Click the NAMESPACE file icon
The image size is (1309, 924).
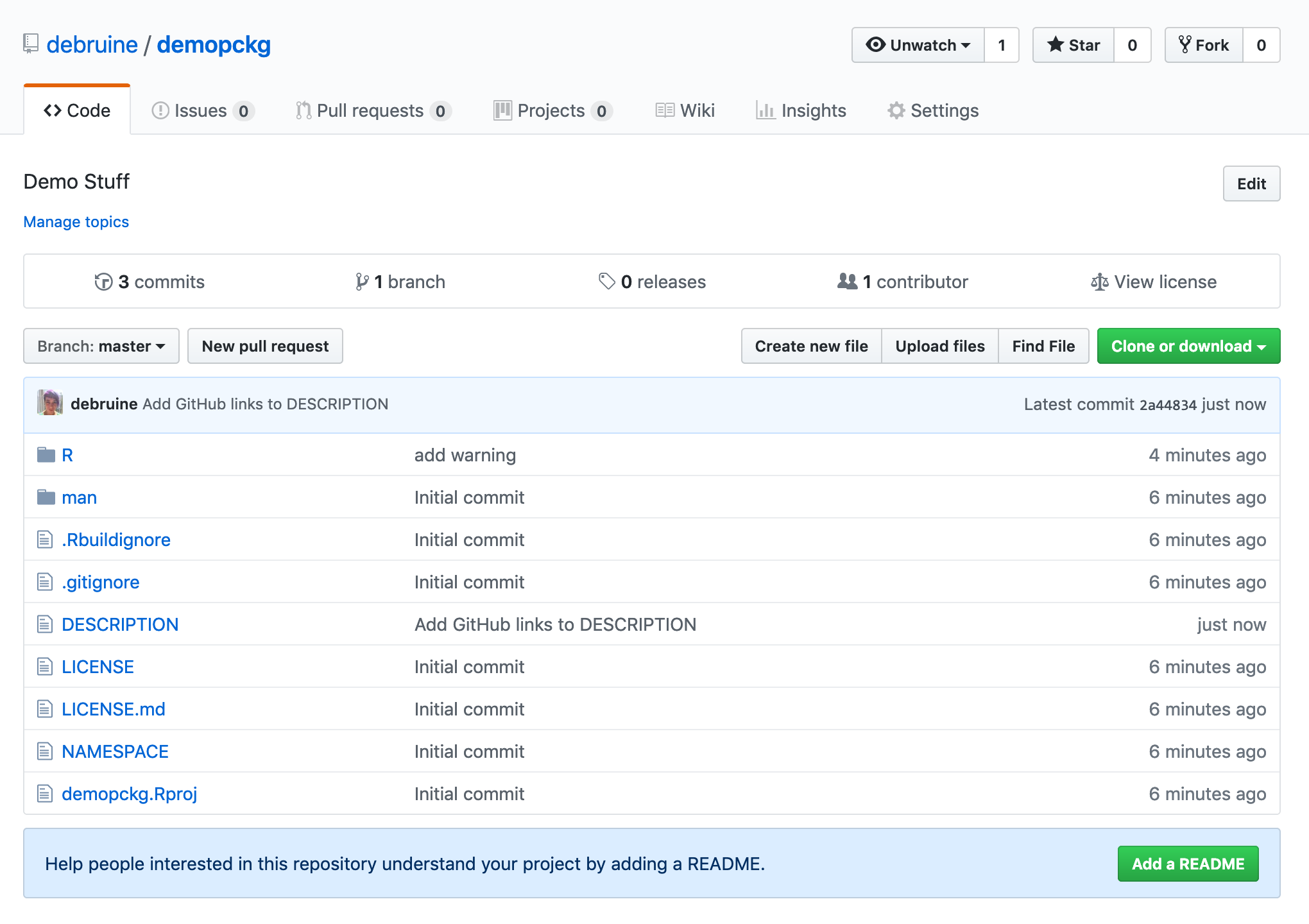pos(45,751)
